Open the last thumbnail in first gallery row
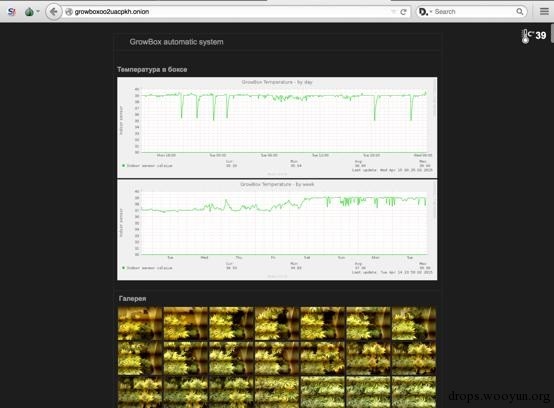The image size is (554, 408). click(x=414, y=323)
